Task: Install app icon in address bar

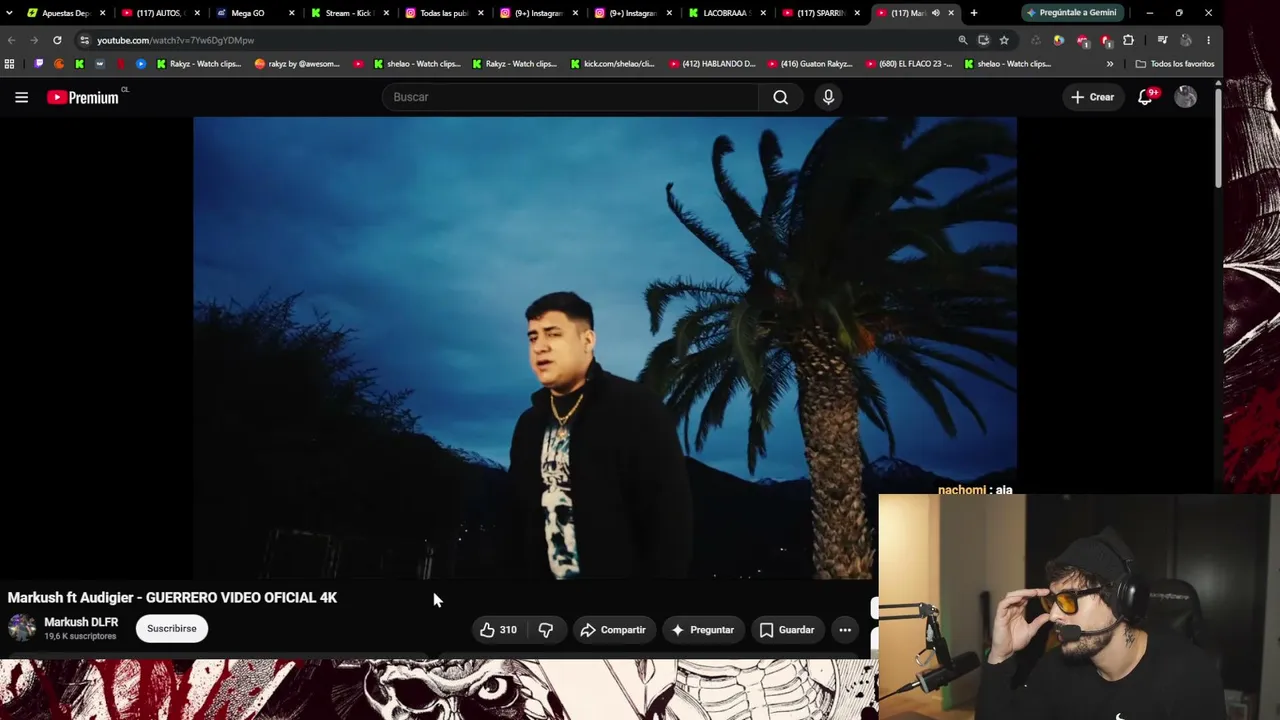Action: pos(984,40)
